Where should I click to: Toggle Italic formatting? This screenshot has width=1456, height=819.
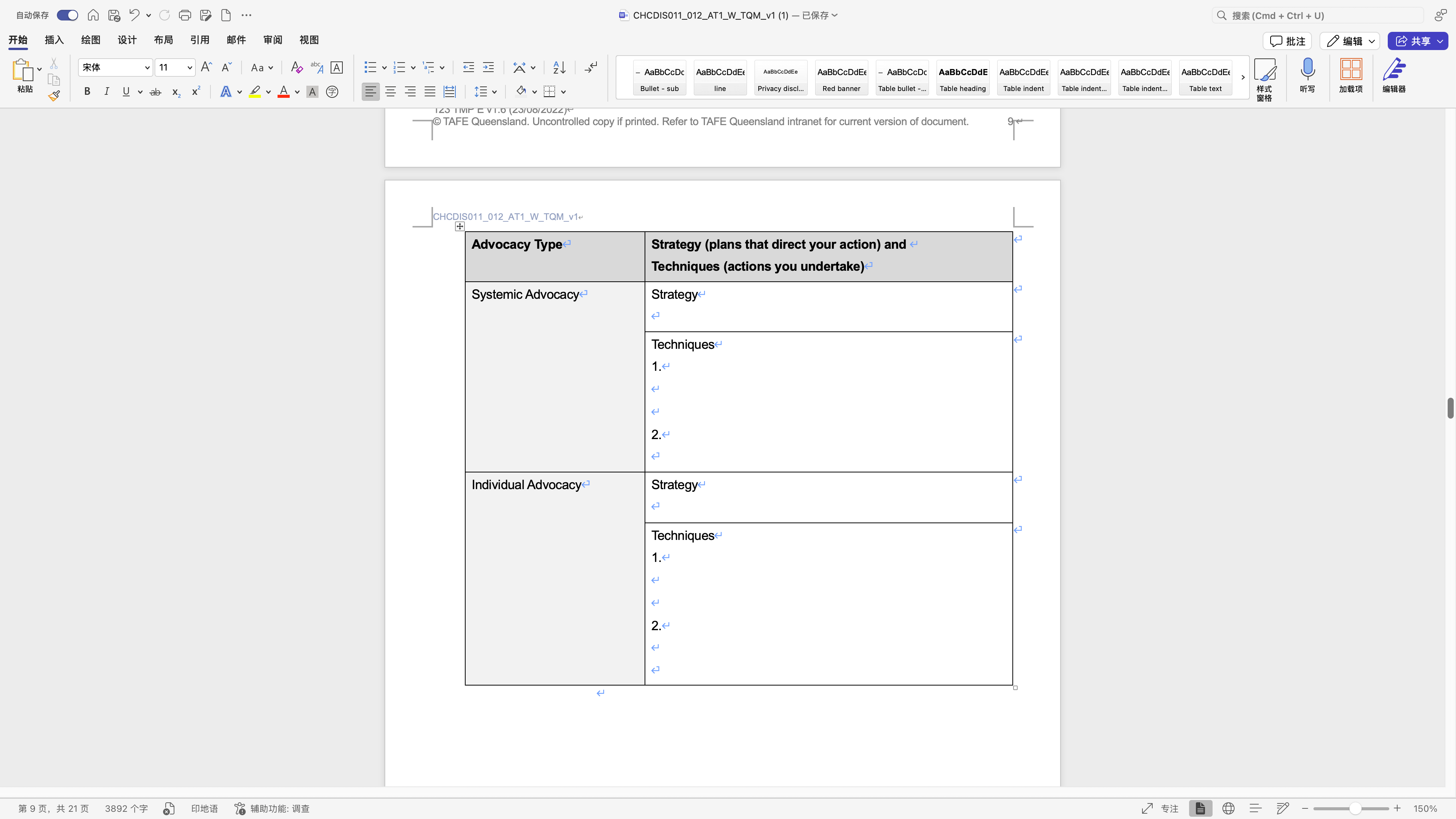[x=106, y=91]
